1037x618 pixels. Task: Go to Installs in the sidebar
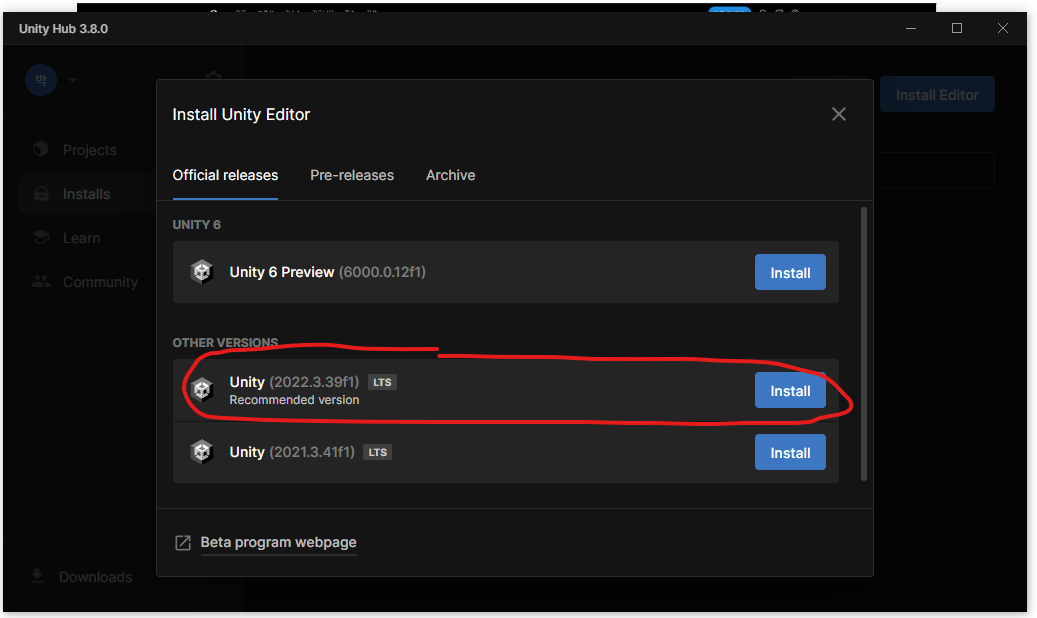click(x=86, y=194)
